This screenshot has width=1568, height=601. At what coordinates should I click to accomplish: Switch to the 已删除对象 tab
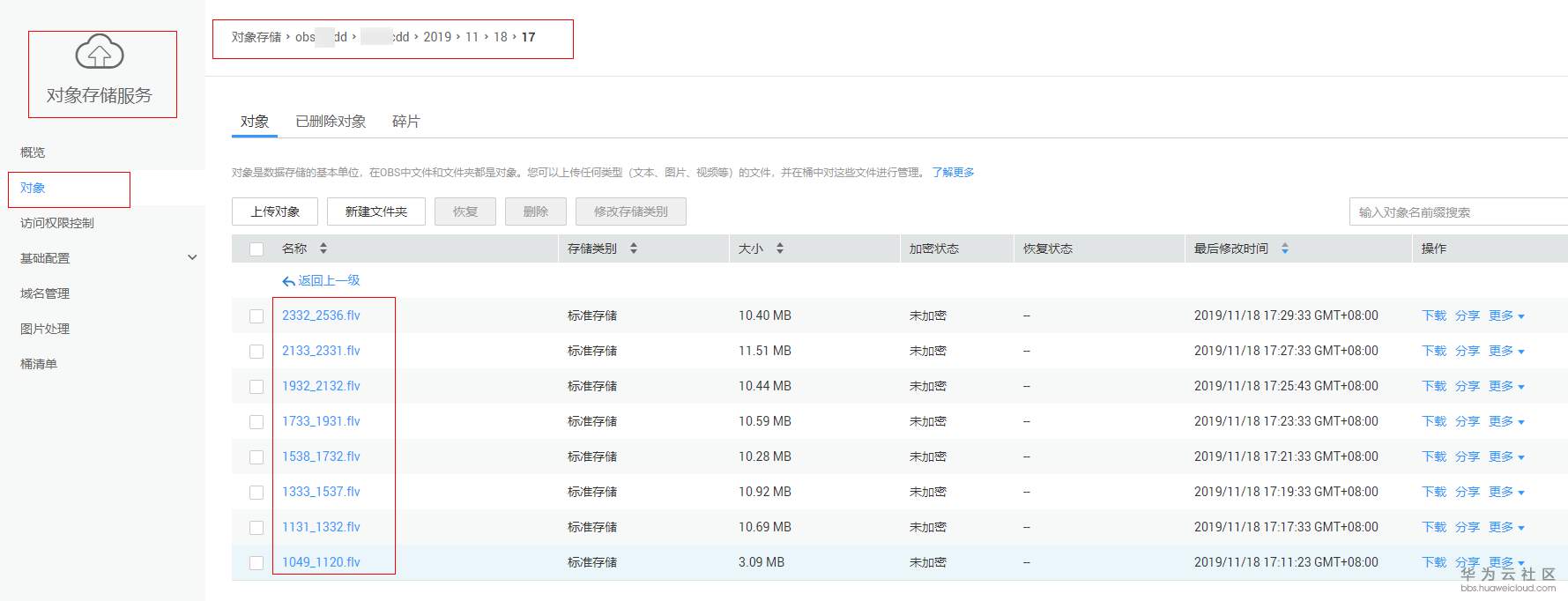point(331,122)
